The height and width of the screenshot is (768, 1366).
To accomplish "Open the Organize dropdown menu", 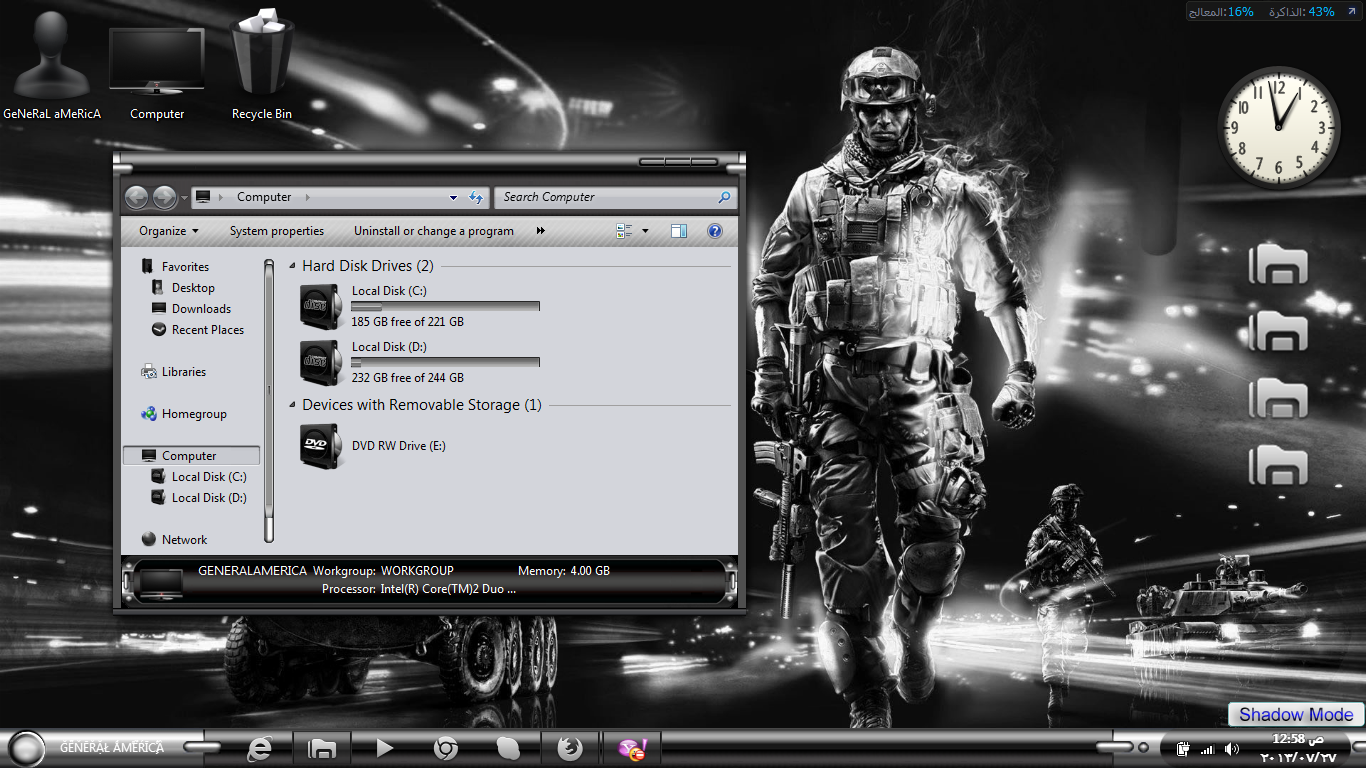I will pos(168,231).
